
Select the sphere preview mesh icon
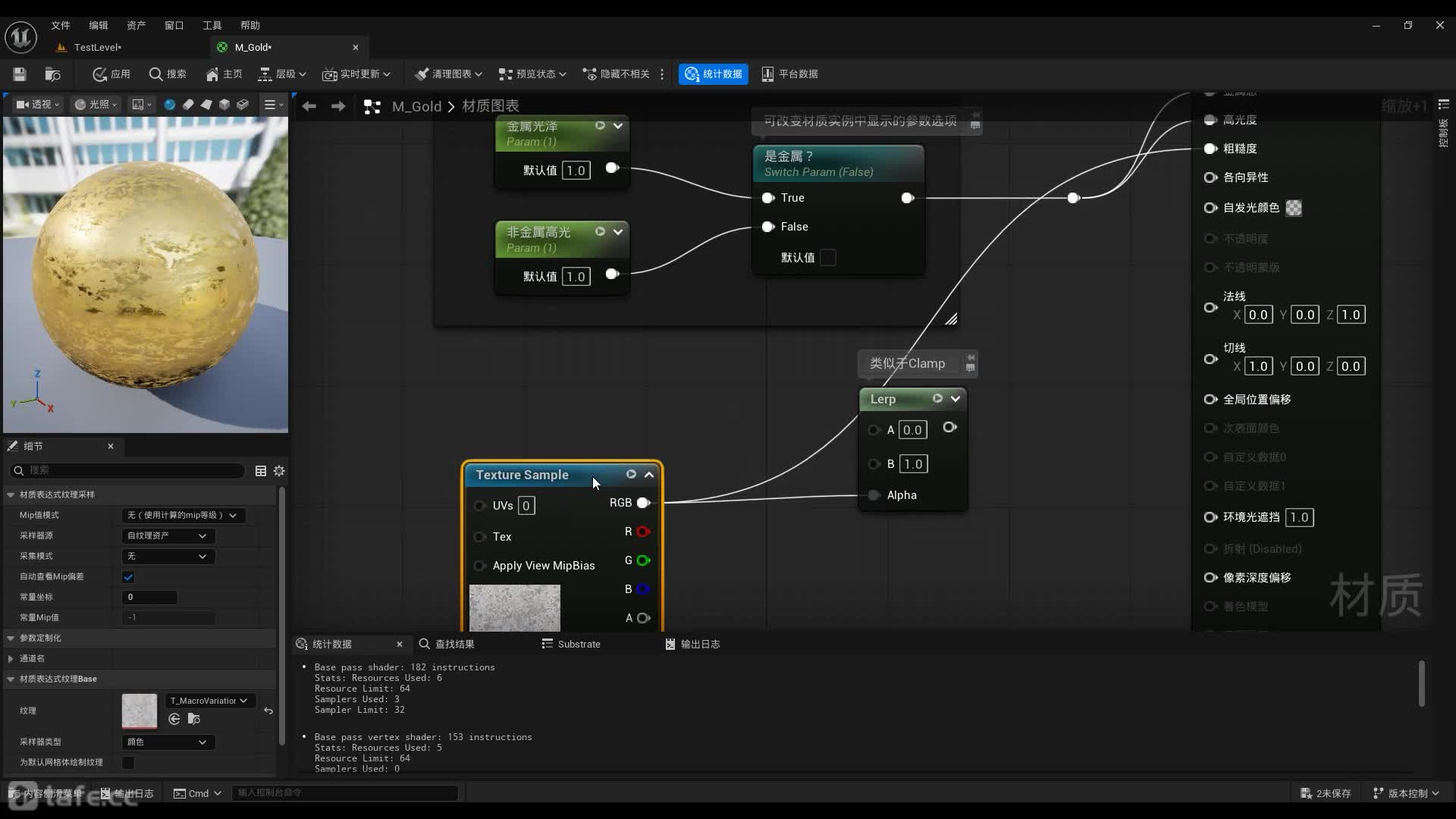pyautogui.click(x=169, y=105)
